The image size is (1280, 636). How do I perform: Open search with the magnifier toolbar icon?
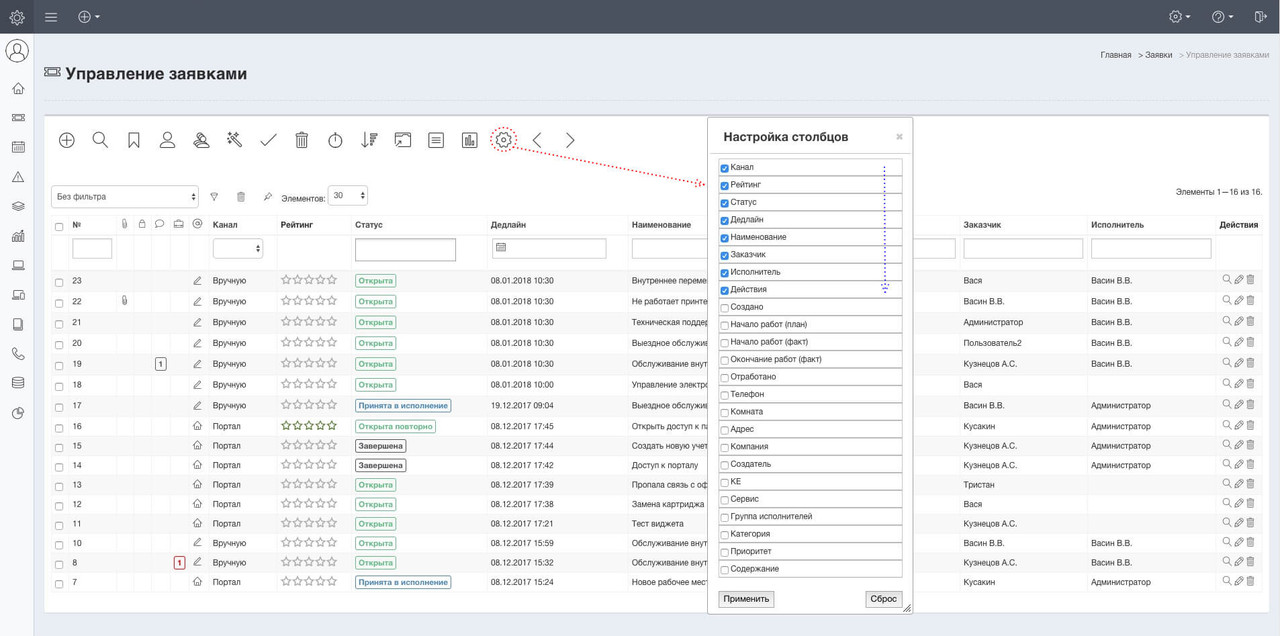(x=100, y=140)
